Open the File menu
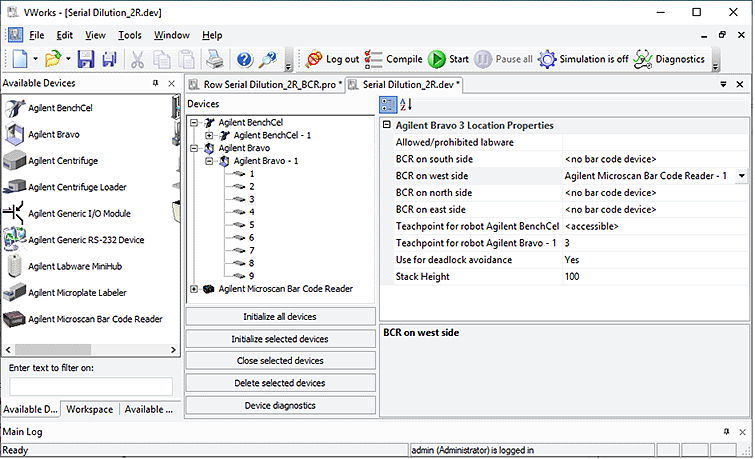Image resolution: width=755 pixels, height=459 pixels. [37, 35]
